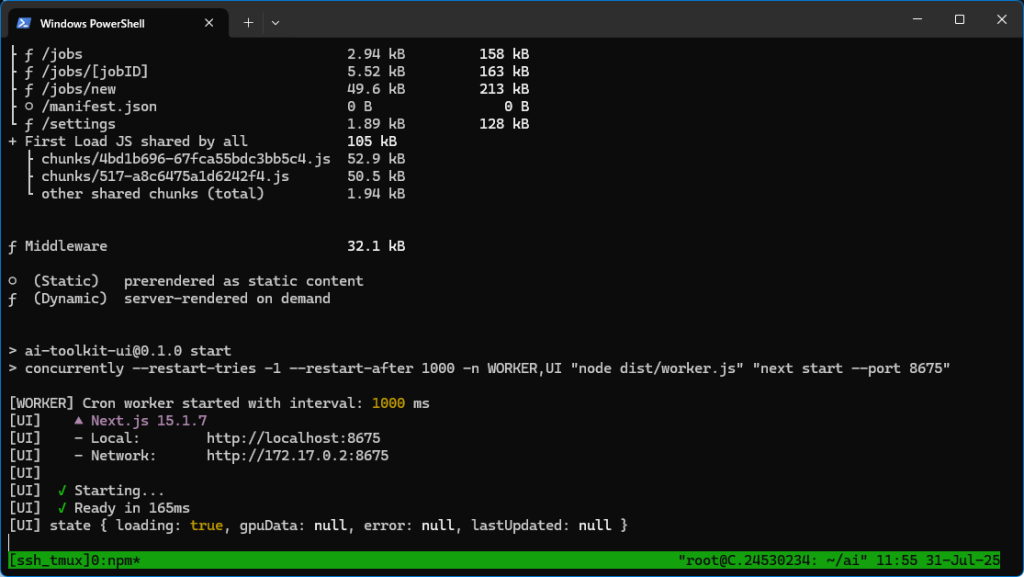Click 'other shared chunks (total)' line

[x=153, y=194]
